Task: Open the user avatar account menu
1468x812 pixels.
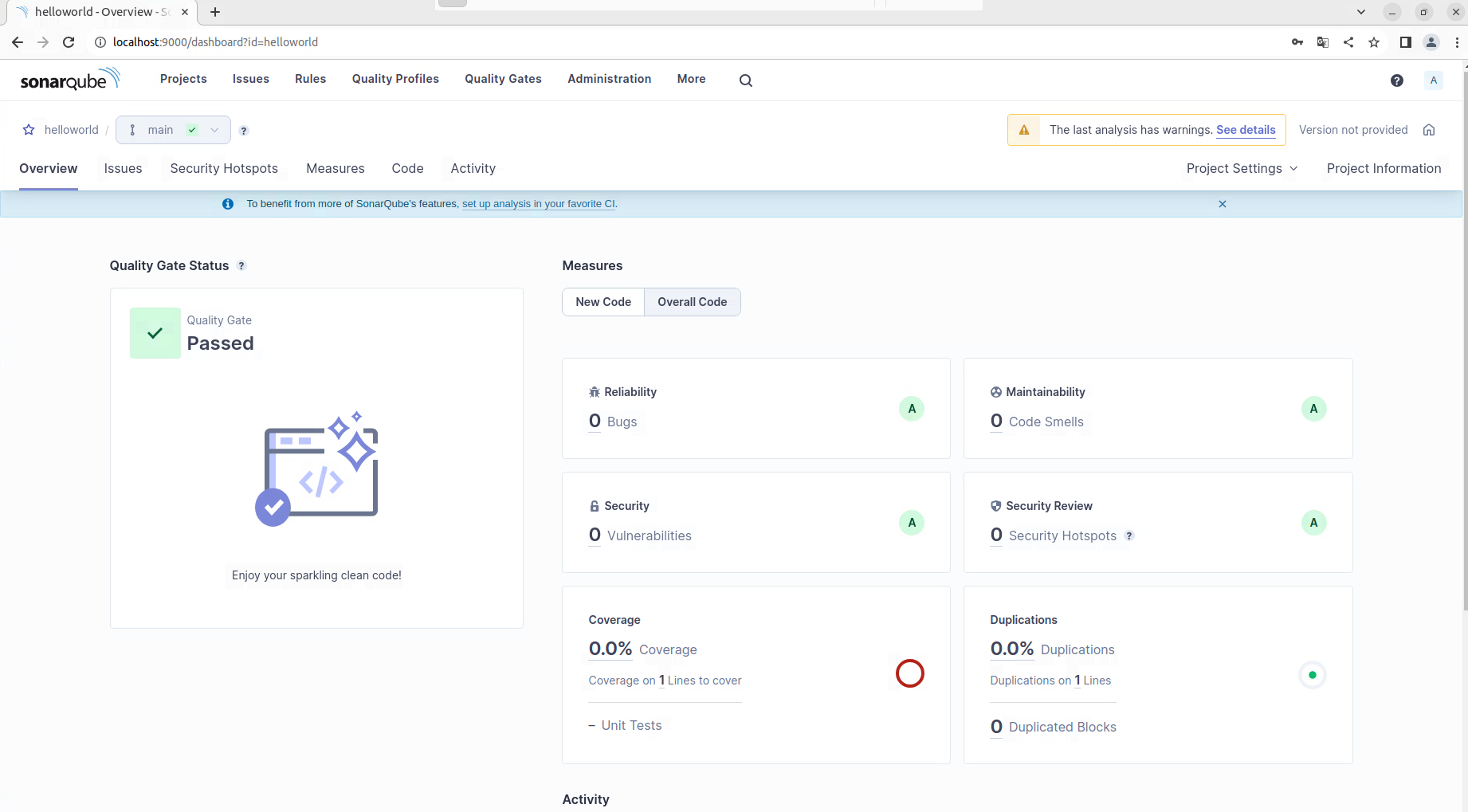Action: click(1433, 80)
